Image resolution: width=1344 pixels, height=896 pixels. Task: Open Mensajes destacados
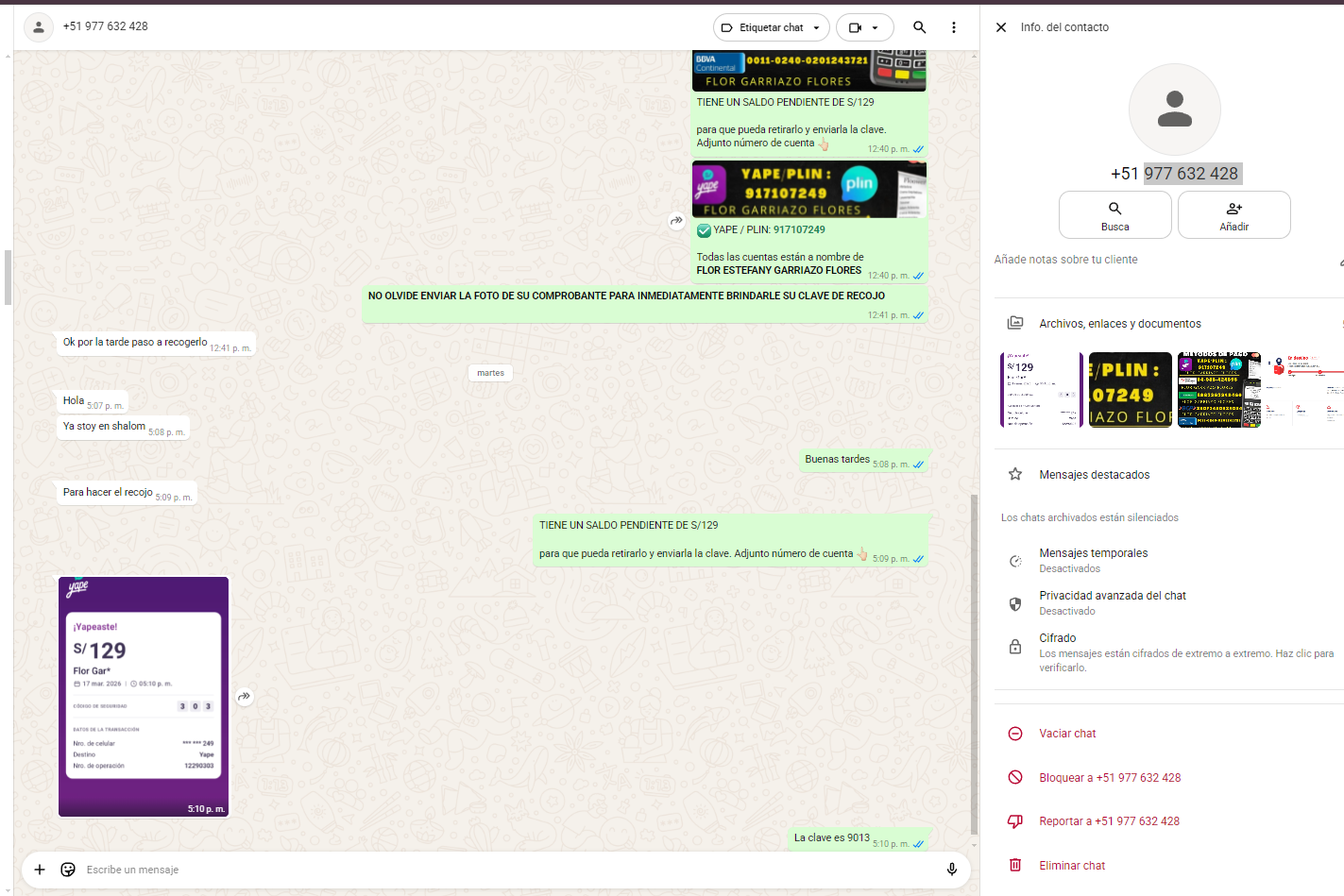point(1094,475)
